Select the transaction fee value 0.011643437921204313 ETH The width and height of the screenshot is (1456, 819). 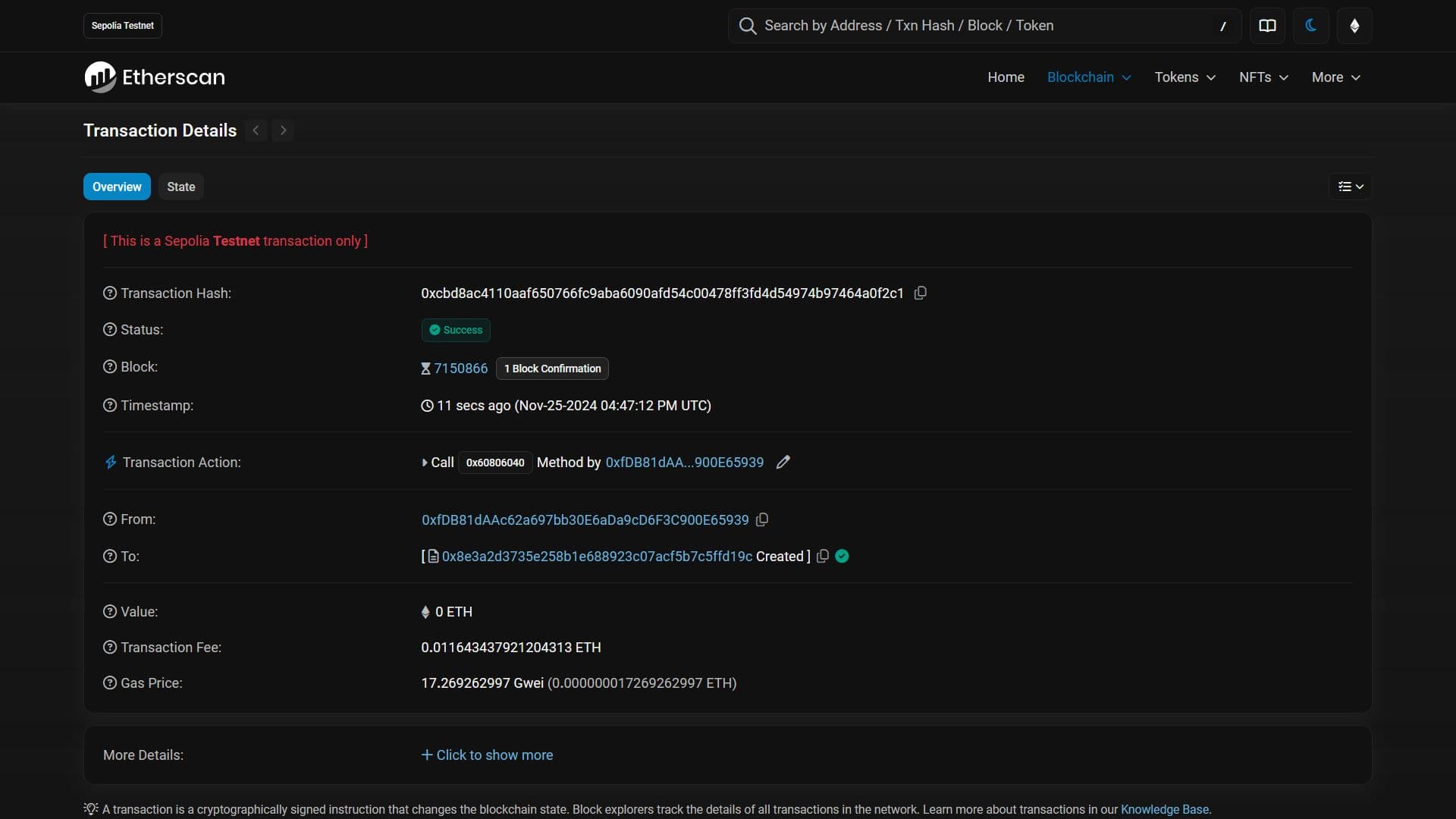tap(511, 647)
